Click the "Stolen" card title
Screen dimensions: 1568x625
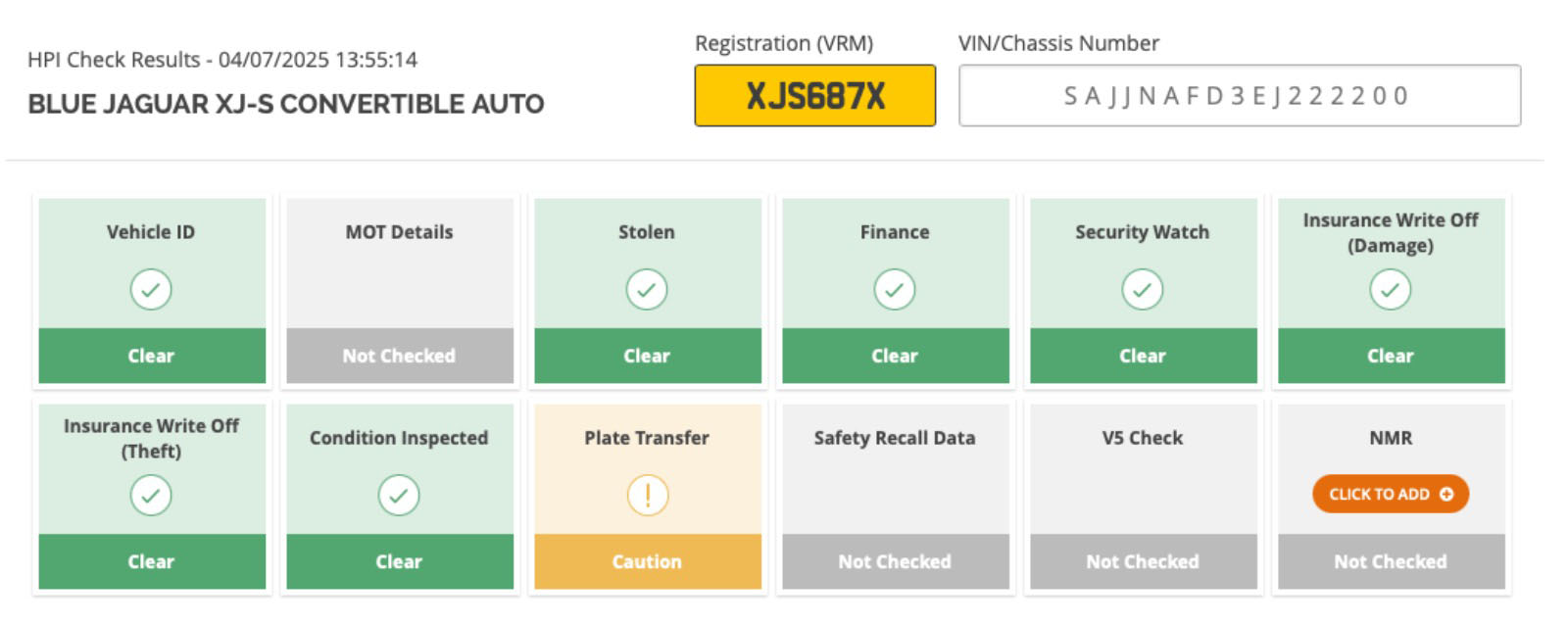click(647, 232)
